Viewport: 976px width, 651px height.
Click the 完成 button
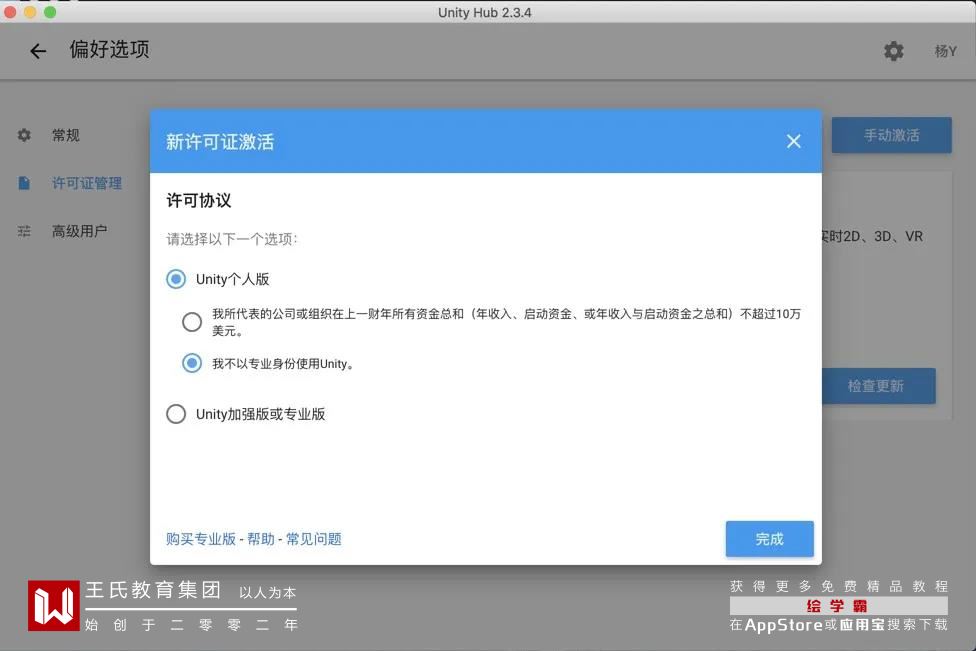tap(769, 539)
